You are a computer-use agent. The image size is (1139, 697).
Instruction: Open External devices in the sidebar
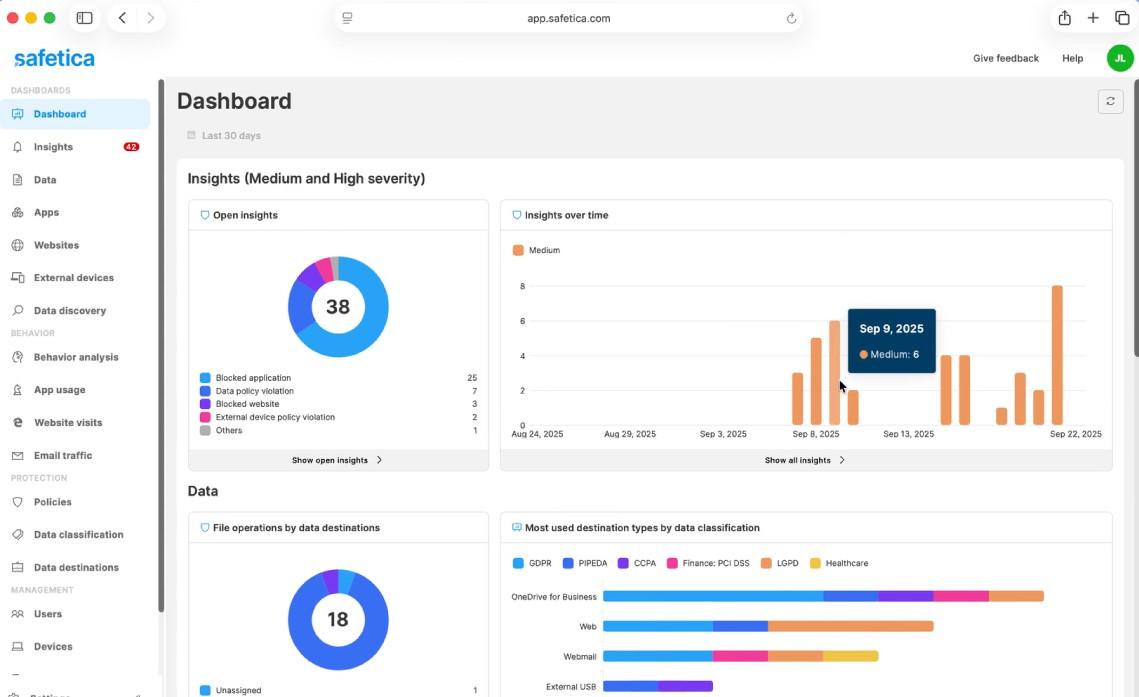coord(76,277)
